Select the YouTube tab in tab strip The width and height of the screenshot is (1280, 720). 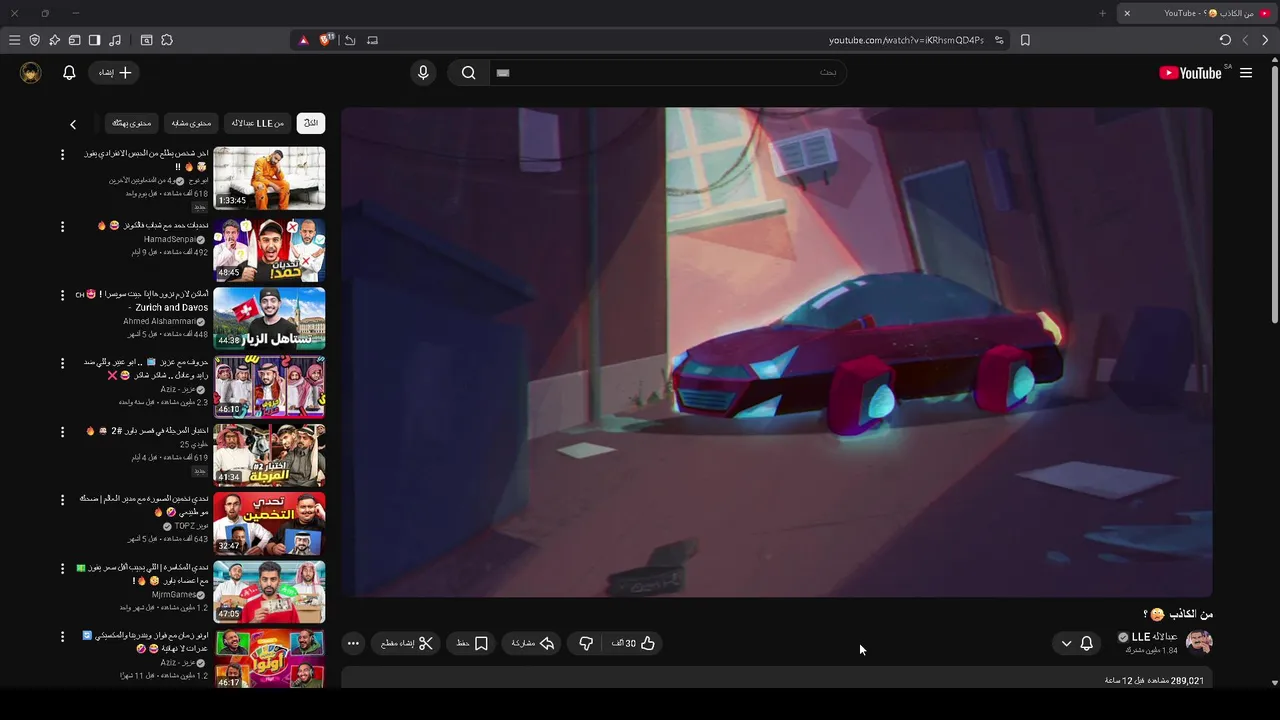point(1197,13)
